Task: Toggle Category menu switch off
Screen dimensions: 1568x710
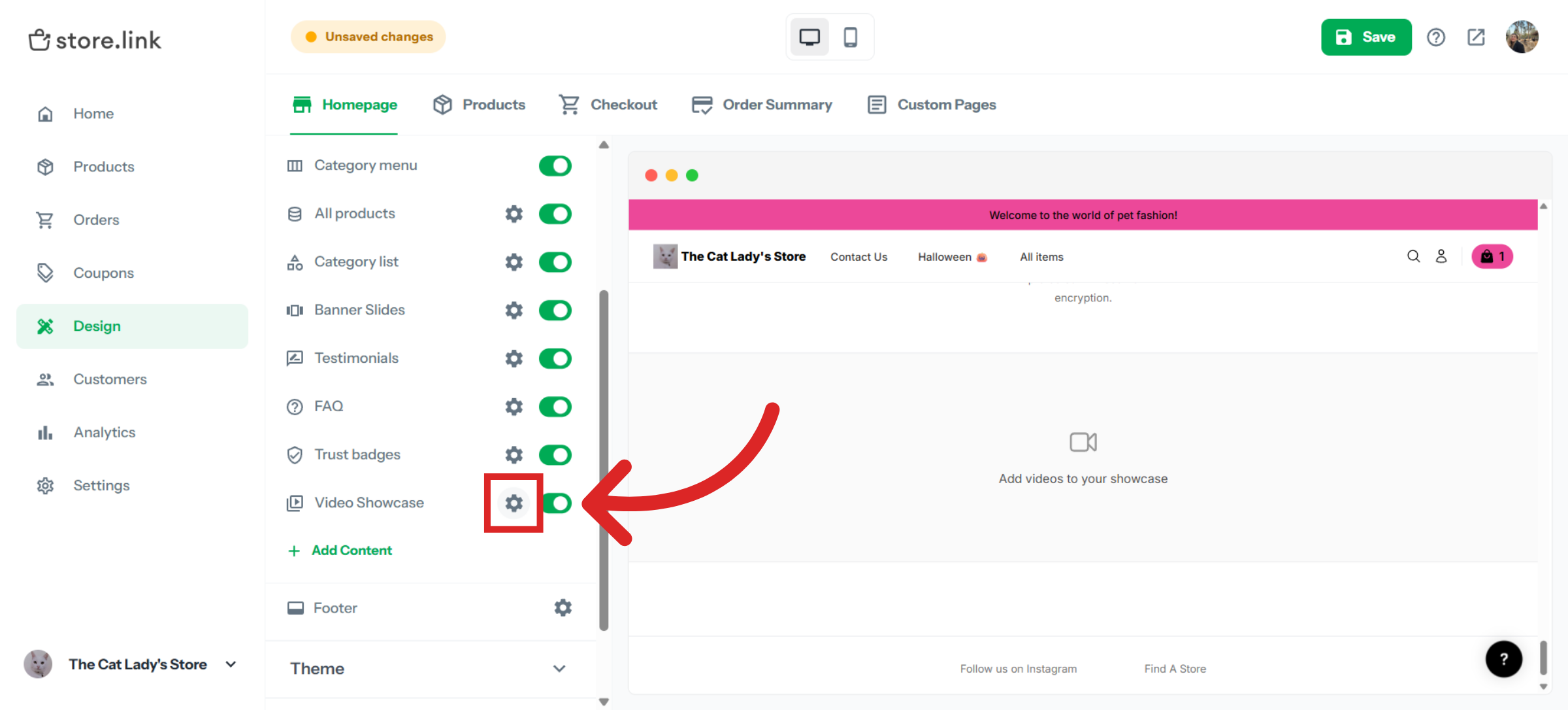Action: (x=555, y=165)
